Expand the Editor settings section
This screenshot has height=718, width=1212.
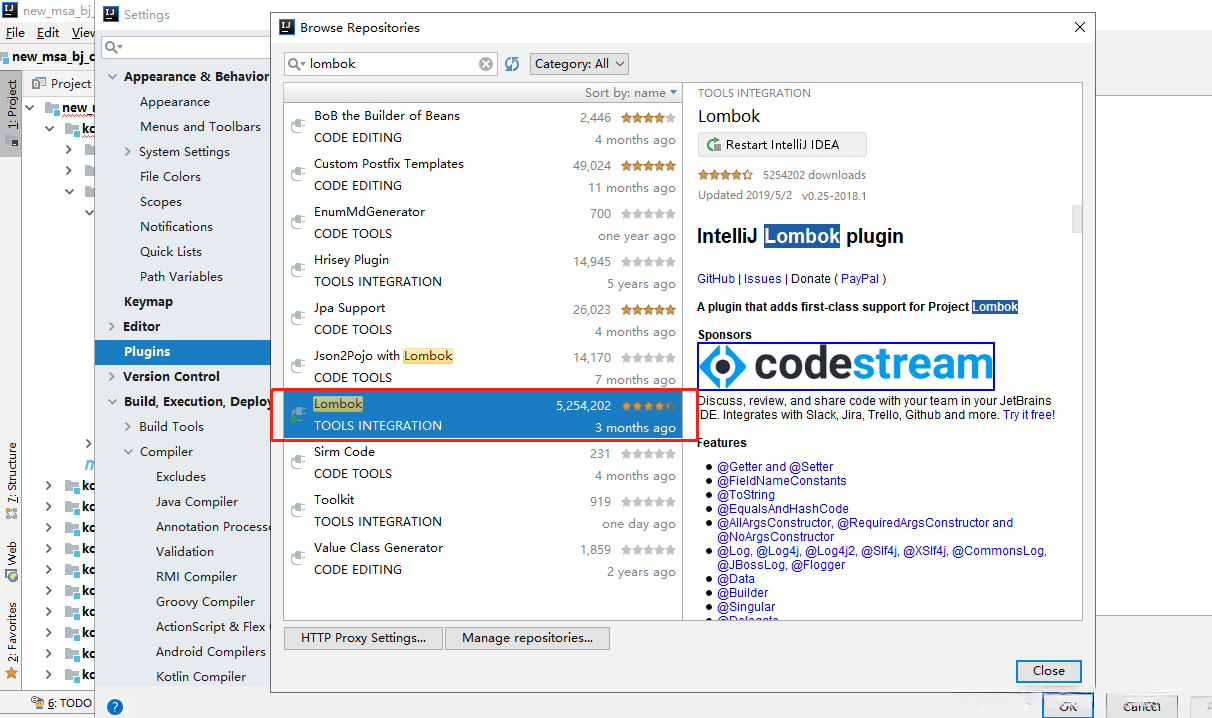tap(111, 327)
